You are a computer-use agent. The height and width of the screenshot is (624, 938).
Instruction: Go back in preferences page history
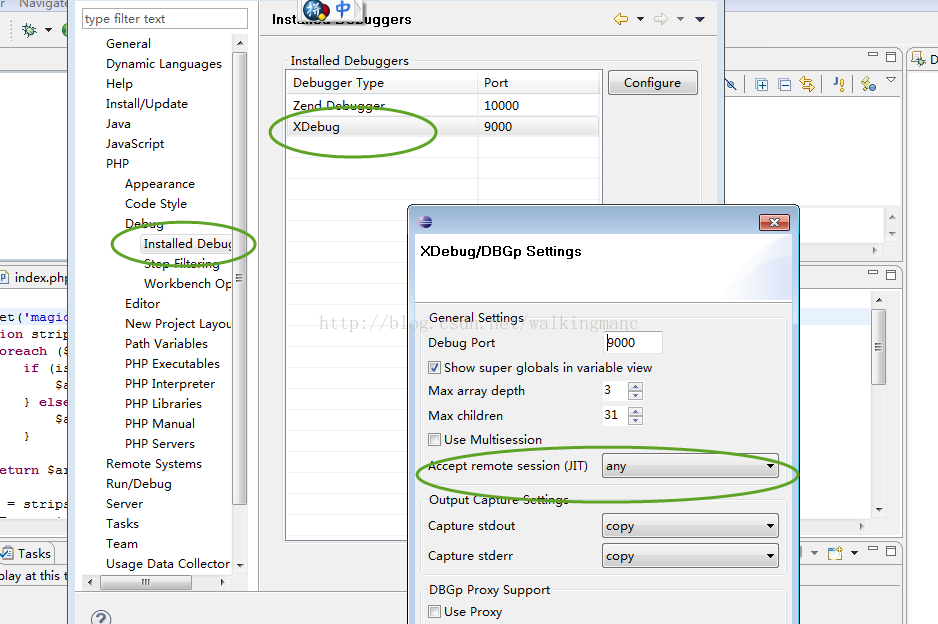pyautogui.click(x=621, y=19)
